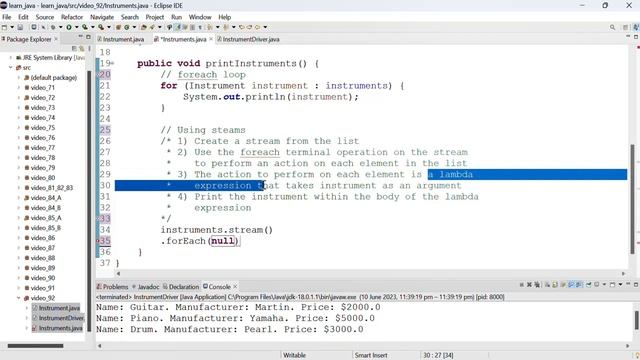
Task: Click the Pin Console icon
Action: pyautogui.click(x=588, y=284)
